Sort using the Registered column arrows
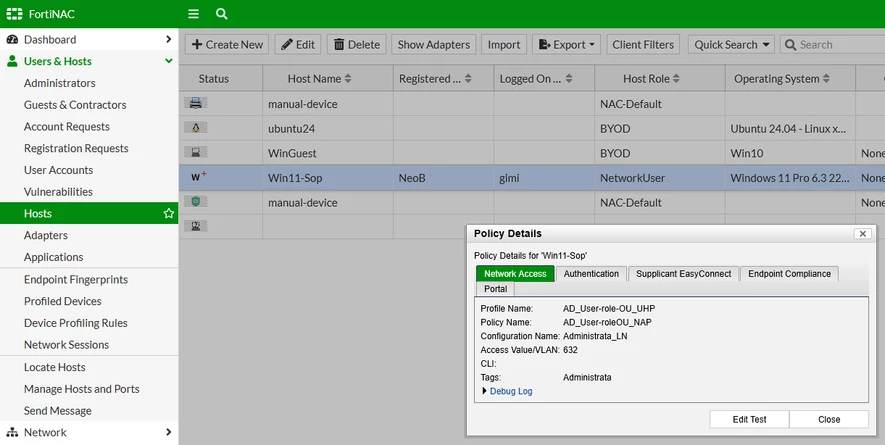This screenshot has width=885, height=445. (x=468, y=78)
